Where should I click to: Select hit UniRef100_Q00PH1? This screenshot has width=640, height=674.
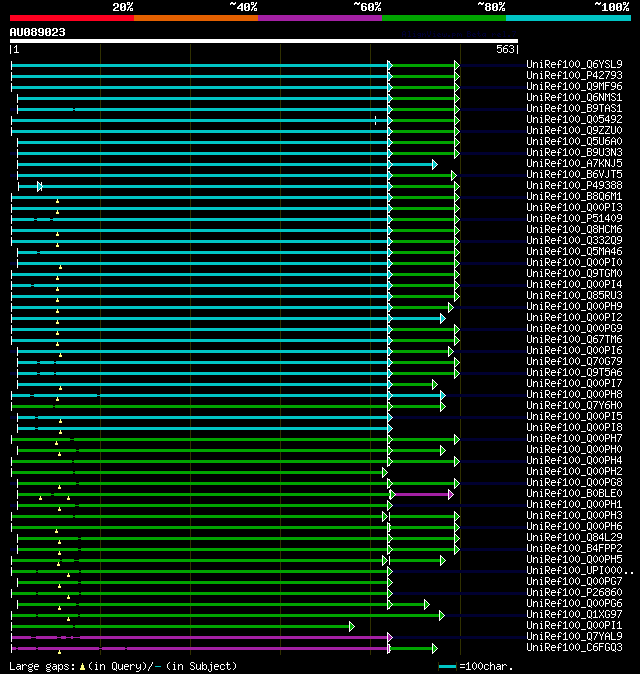pos(574,505)
